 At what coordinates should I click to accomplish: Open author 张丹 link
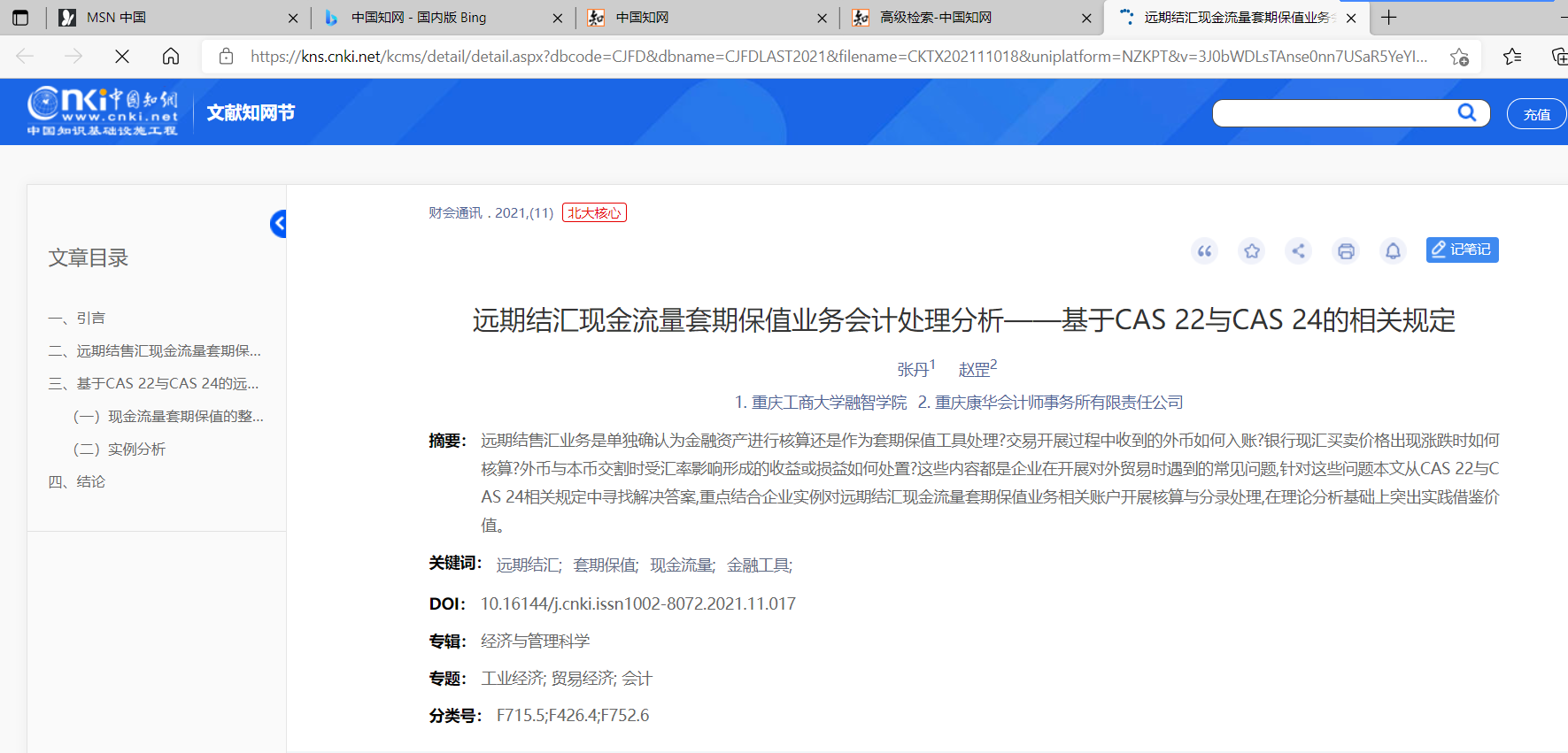(913, 369)
